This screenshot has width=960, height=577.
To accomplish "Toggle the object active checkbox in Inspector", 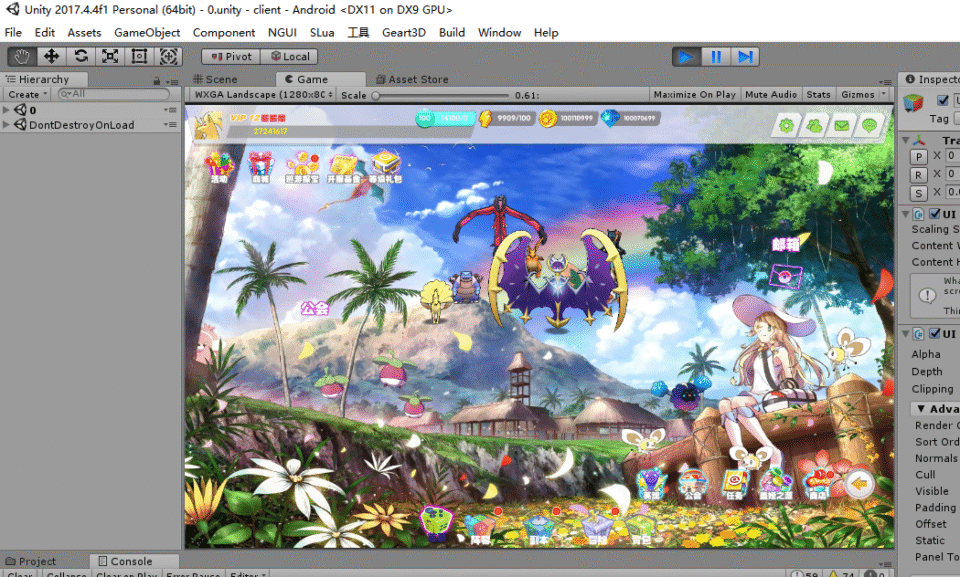I will [x=943, y=100].
